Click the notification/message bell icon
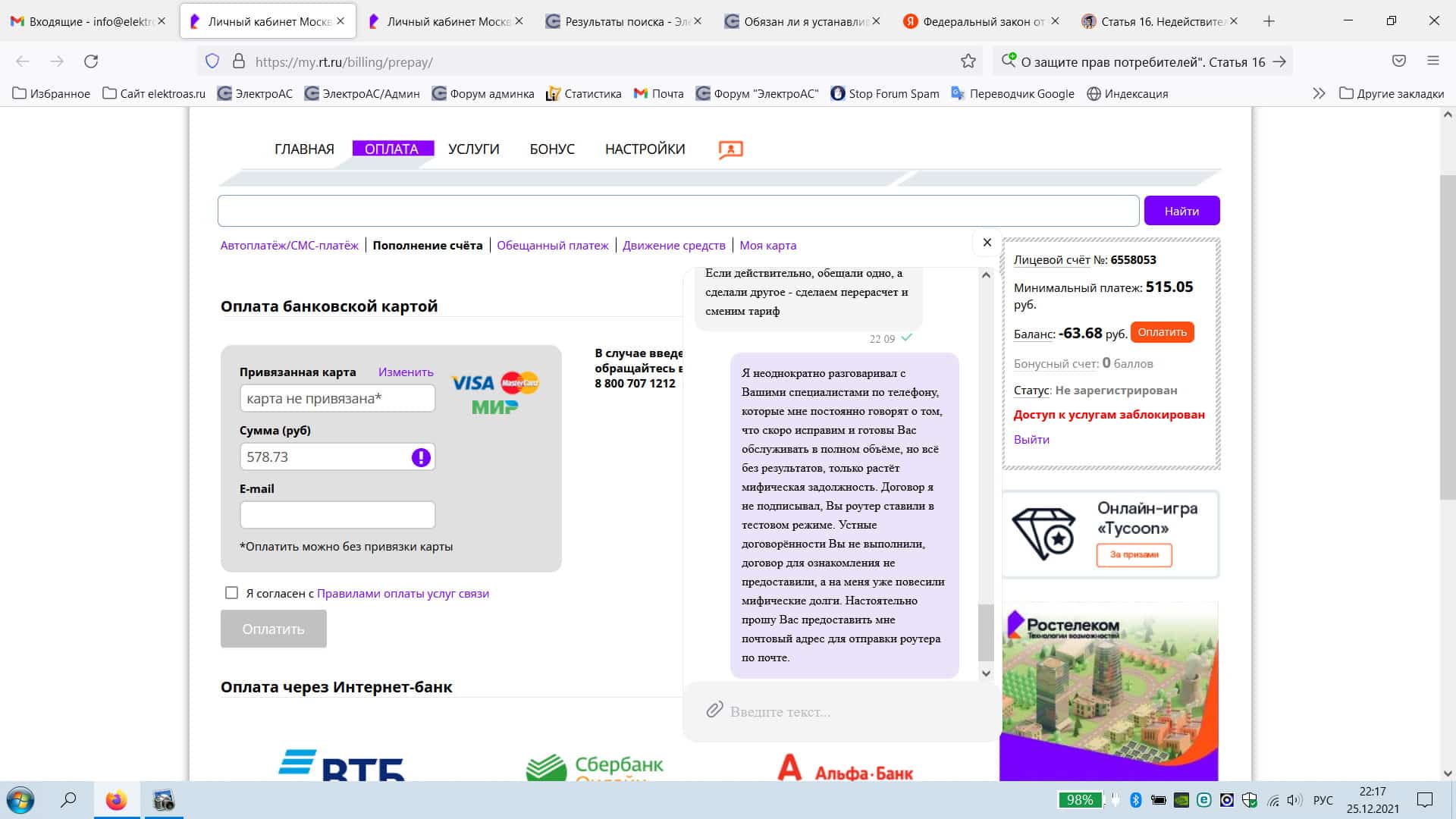This screenshot has height=819, width=1456. [729, 149]
